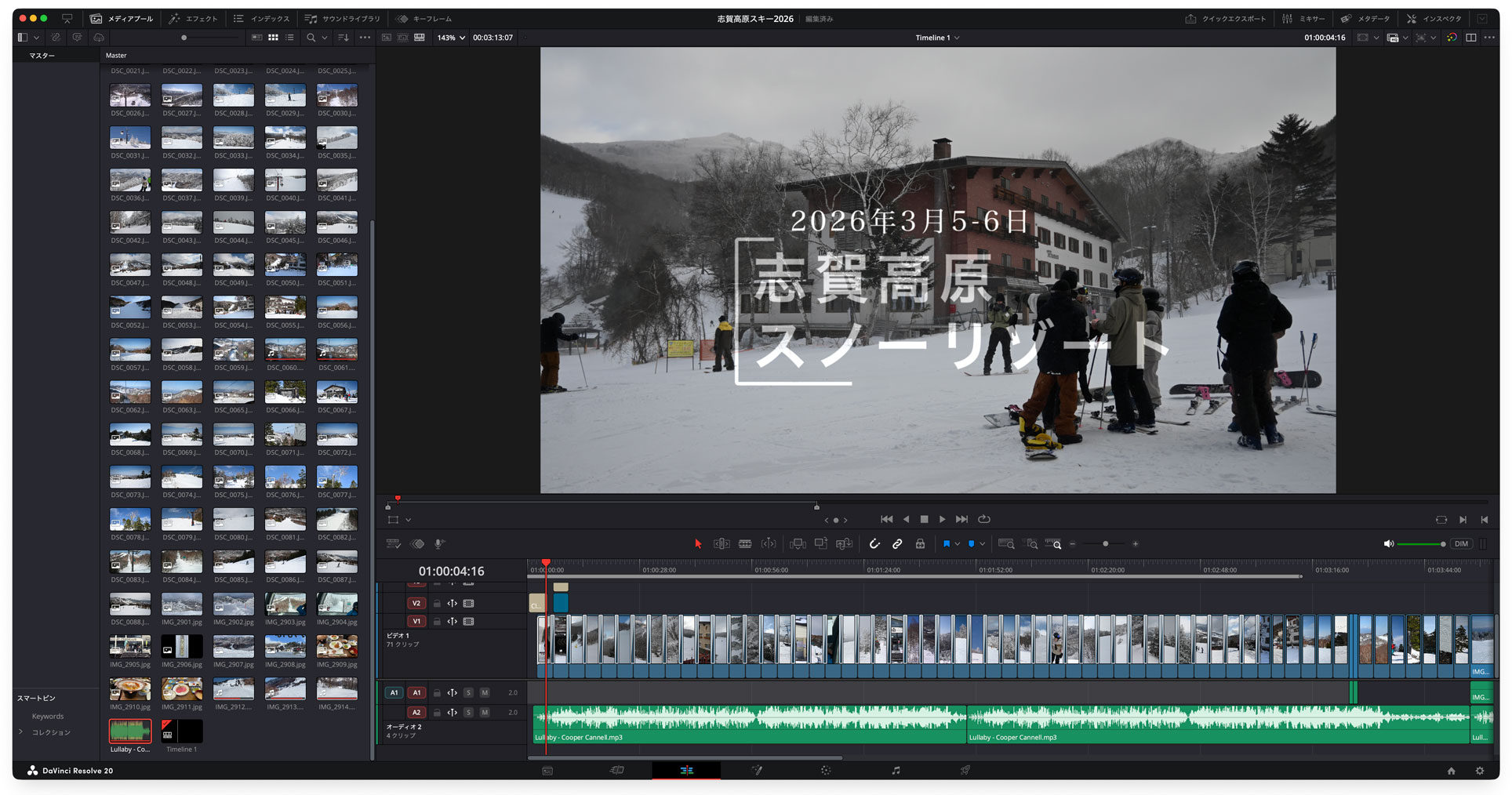Viewport: 1512px width, 795px height.
Task: Mute the A2 audio track
Action: pos(485,713)
